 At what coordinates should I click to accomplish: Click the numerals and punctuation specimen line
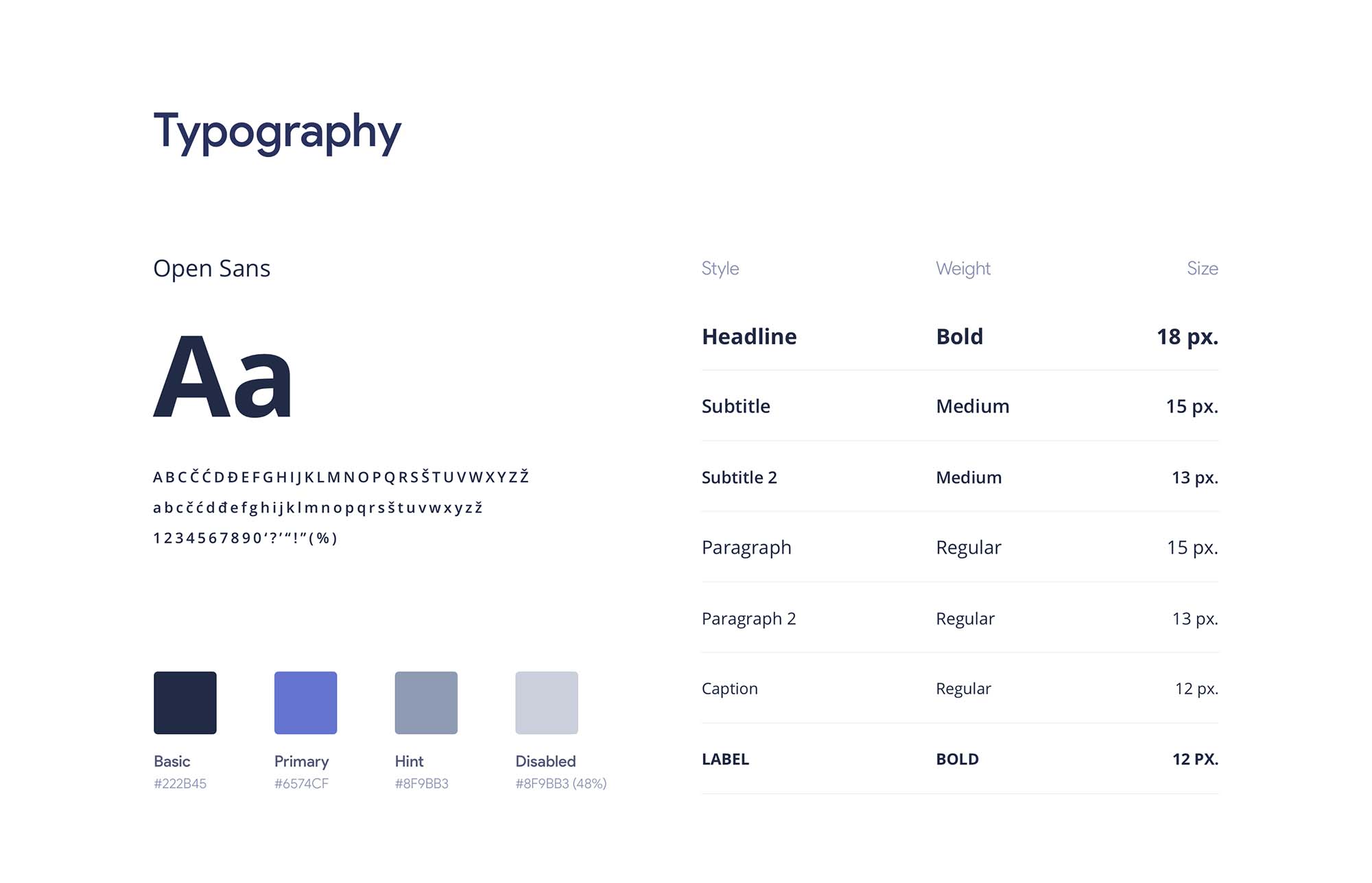245,538
